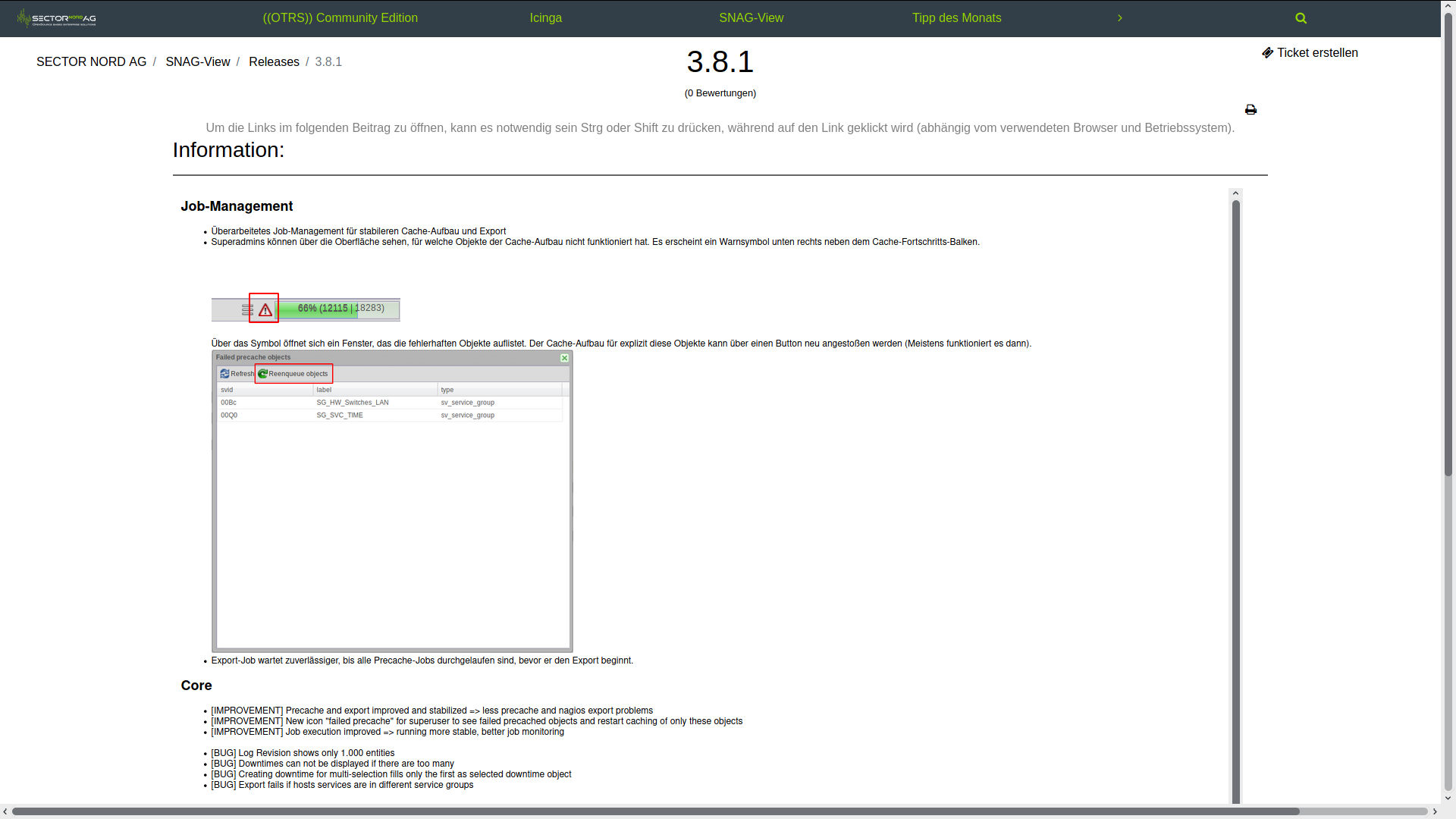The image size is (1456, 819).
Task: Click the print page icon
Action: tap(1250, 110)
